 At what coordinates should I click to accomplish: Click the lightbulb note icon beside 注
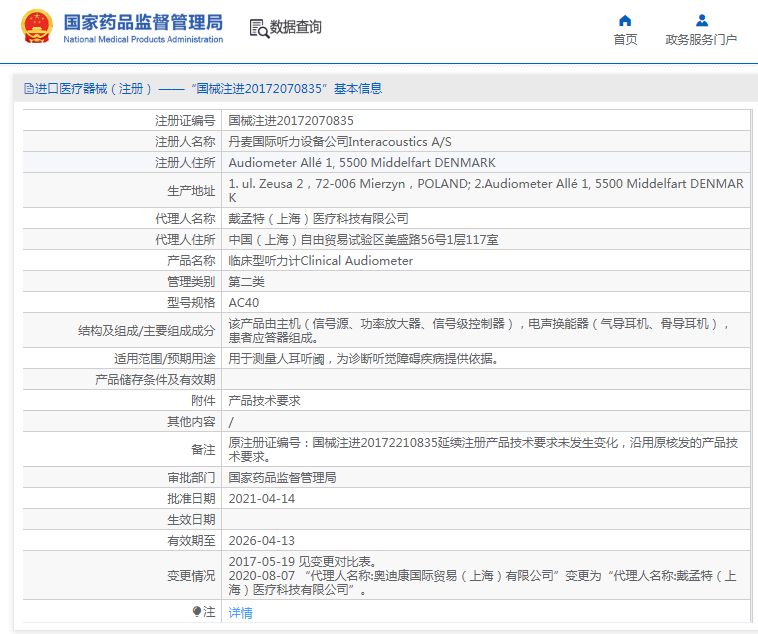(196, 612)
